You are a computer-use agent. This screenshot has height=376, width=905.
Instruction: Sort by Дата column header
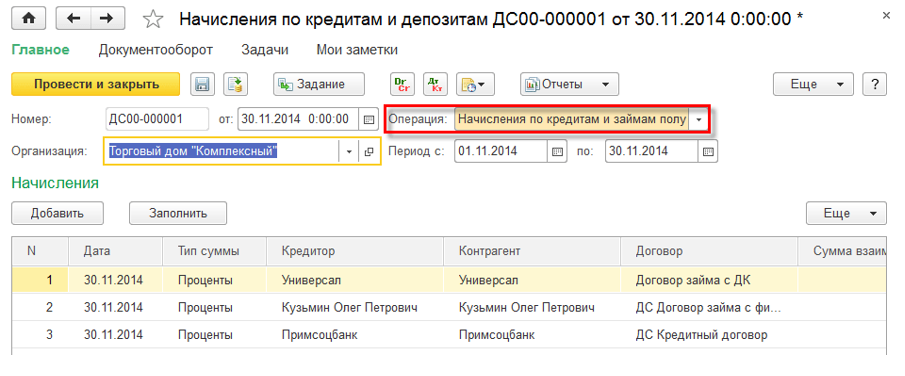pyautogui.click(x=115, y=251)
